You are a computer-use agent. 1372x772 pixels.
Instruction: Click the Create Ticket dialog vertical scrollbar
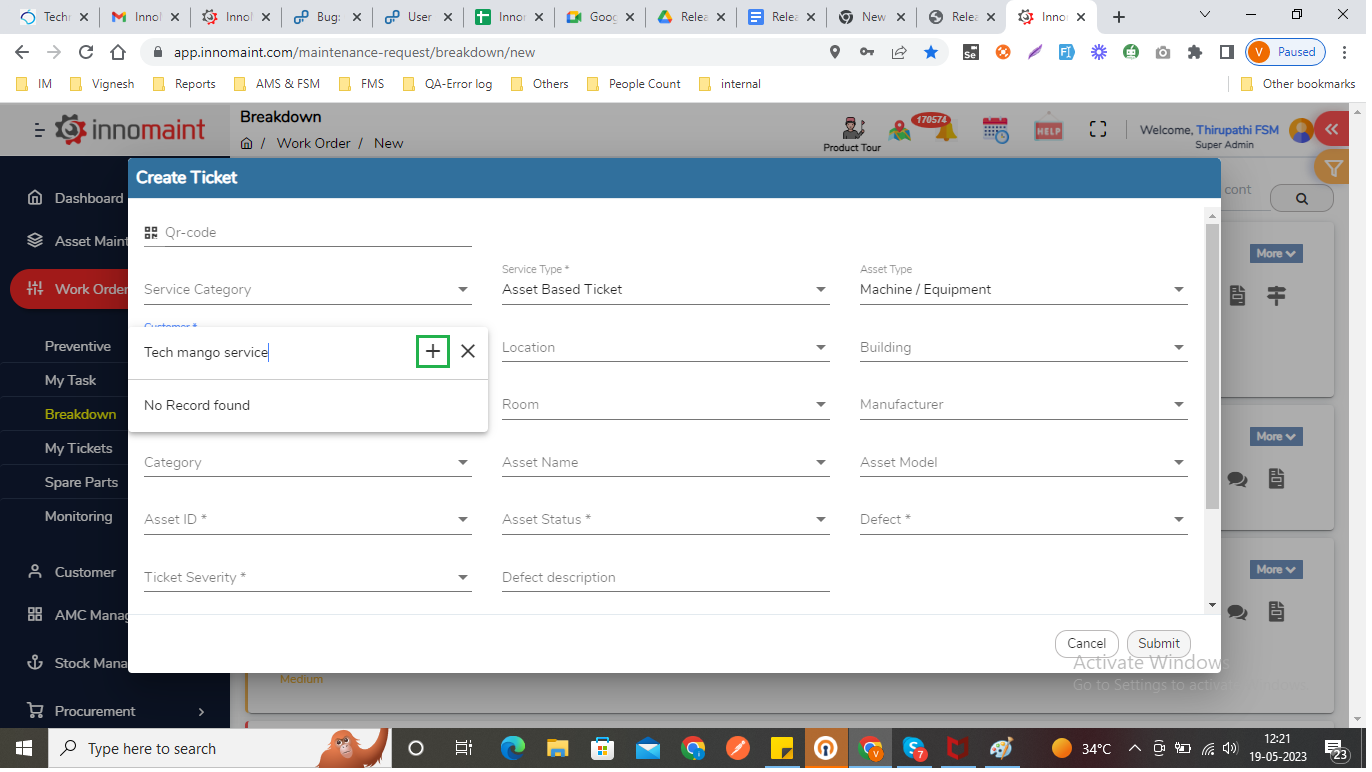coord(1212,365)
